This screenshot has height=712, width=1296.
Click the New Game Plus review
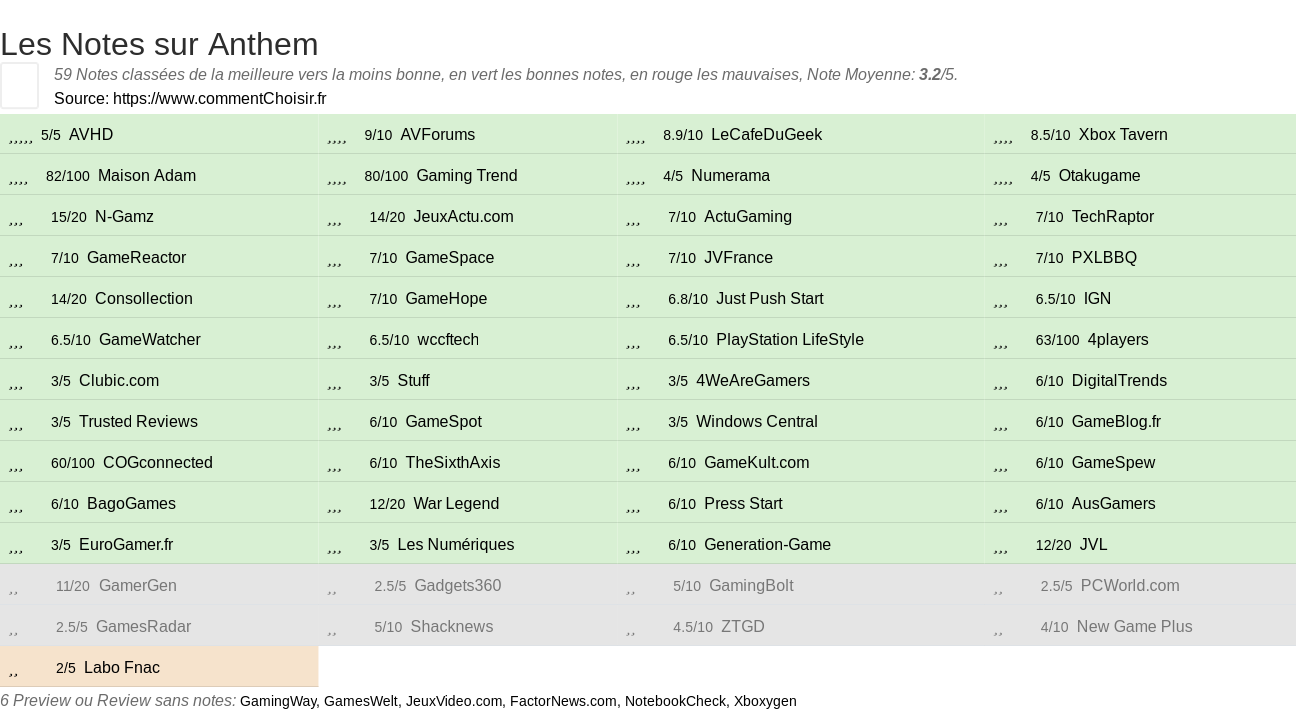pos(1134,627)
